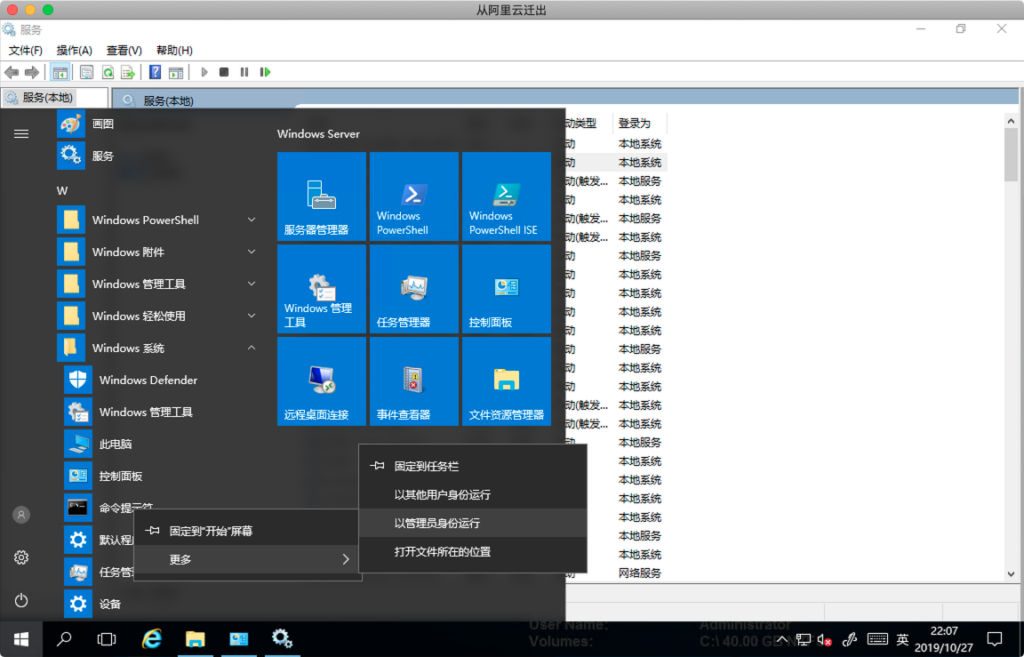1024x657 pixels.
Task: Open Windows PowerShell ISE tile
Action: [505, 196]
